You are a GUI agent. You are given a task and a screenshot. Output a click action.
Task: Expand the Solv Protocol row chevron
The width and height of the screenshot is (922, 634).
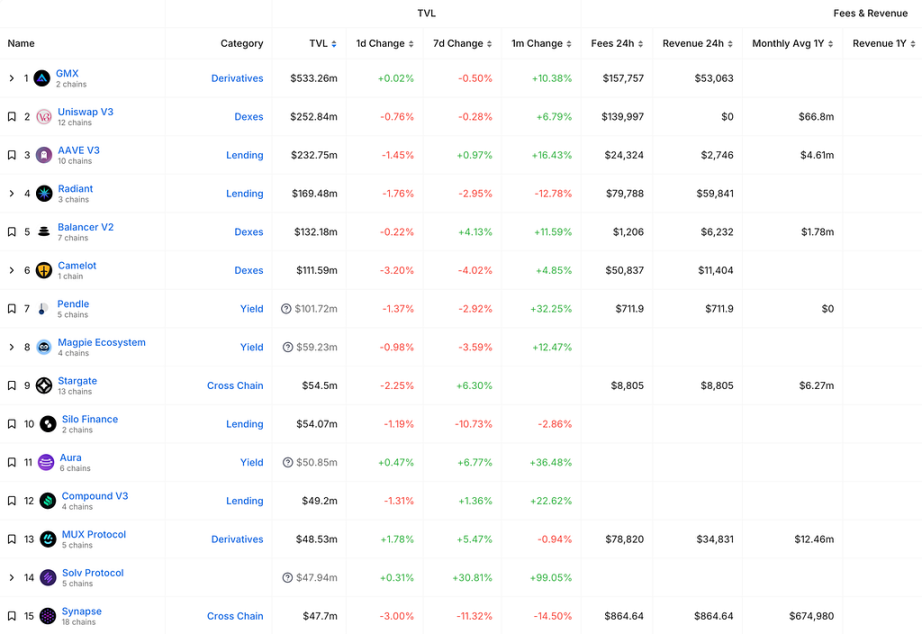click(x=12, y=578)
